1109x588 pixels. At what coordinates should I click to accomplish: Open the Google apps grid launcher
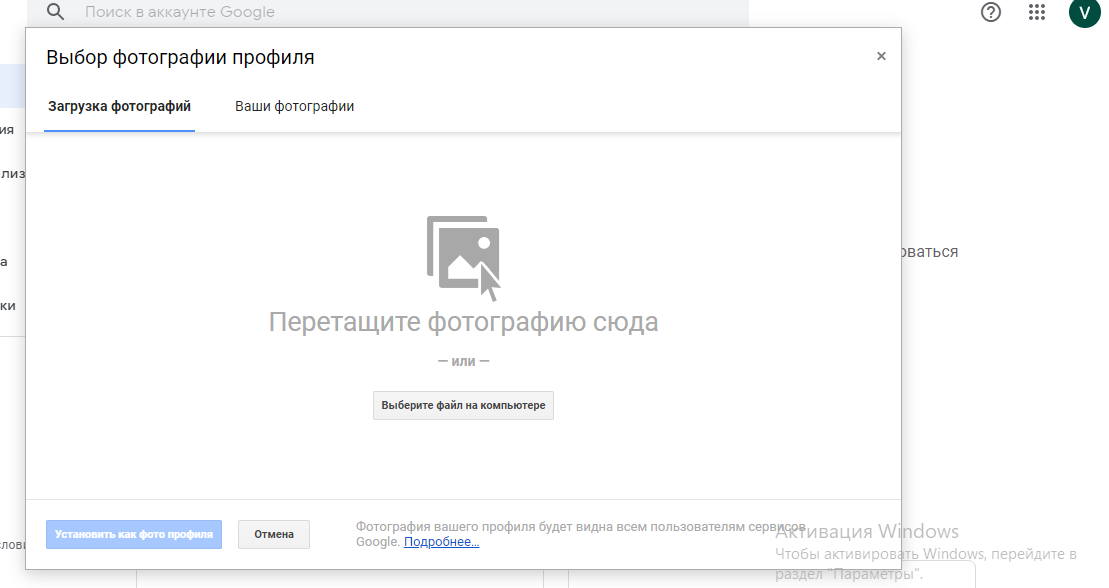[x=1037, y=12]
